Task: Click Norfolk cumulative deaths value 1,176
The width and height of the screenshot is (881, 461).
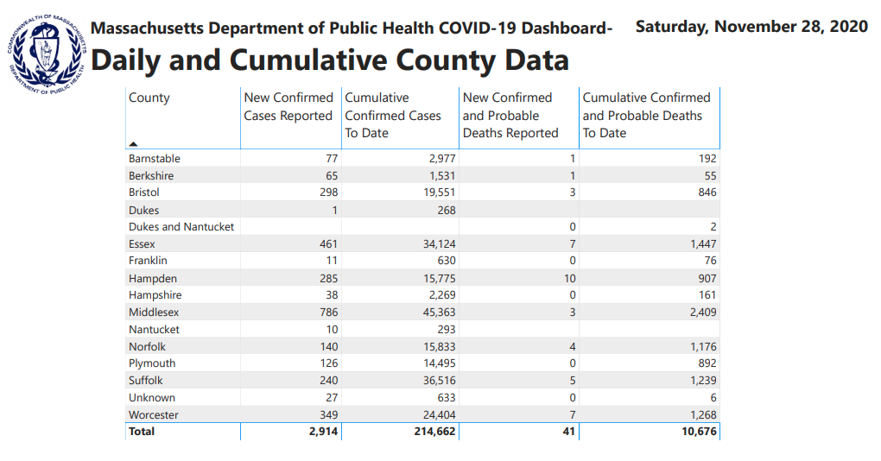Action: 703,347
